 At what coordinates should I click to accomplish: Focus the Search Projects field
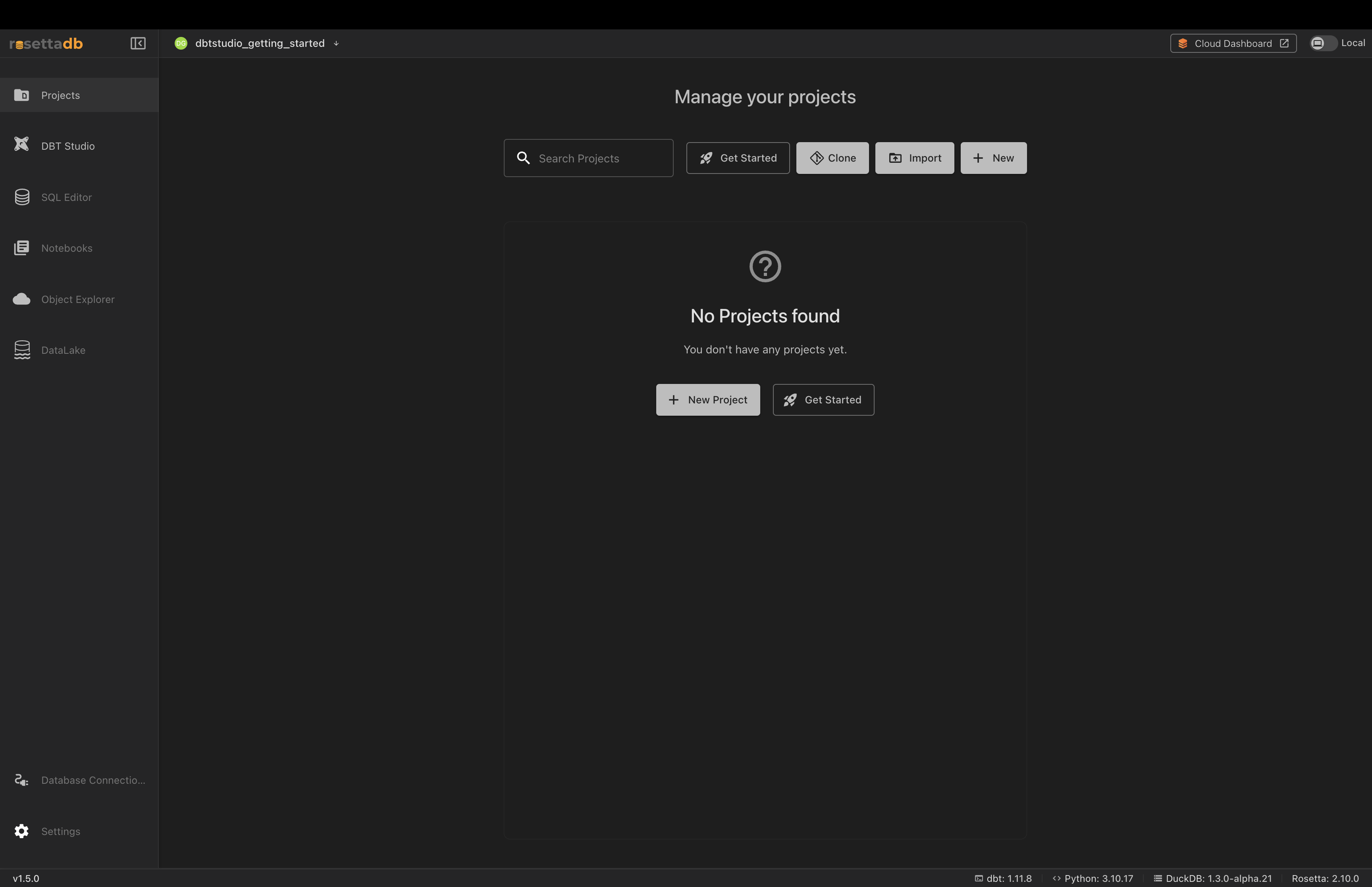click(x=588, y=158)
